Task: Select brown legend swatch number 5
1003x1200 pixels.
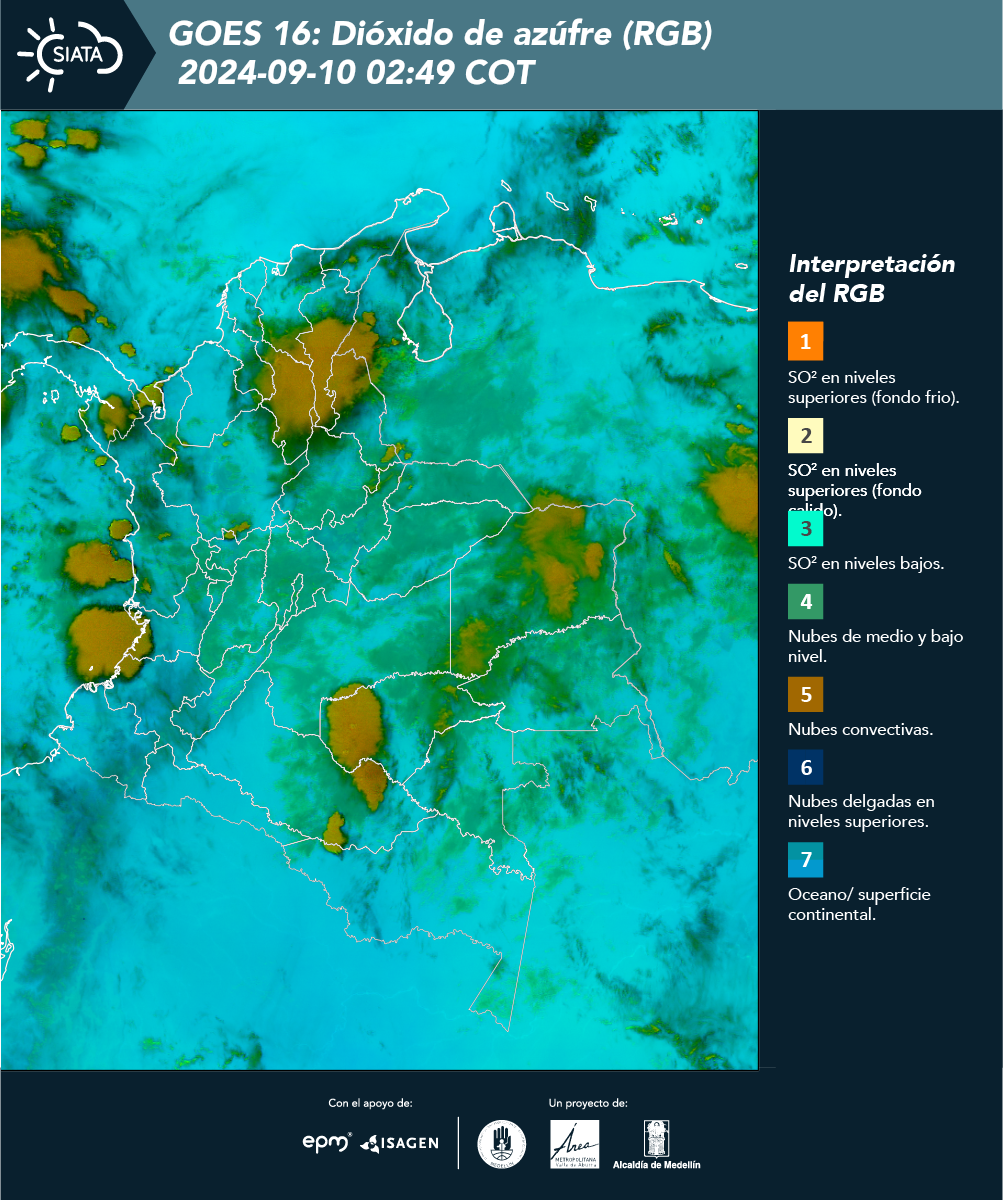Action: tap(805, 694)
